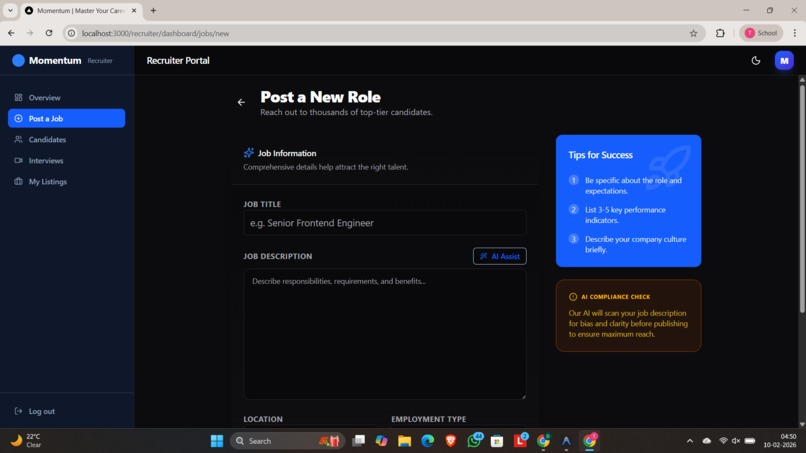
Task: Open Brave browser from the taskbar
Action: click(451, 441)
